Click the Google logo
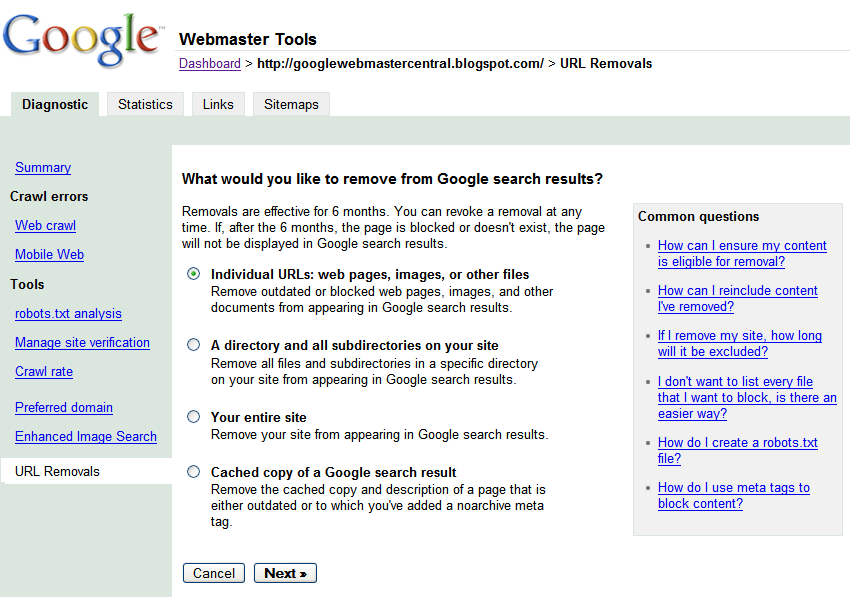 (x=82, y=38)
